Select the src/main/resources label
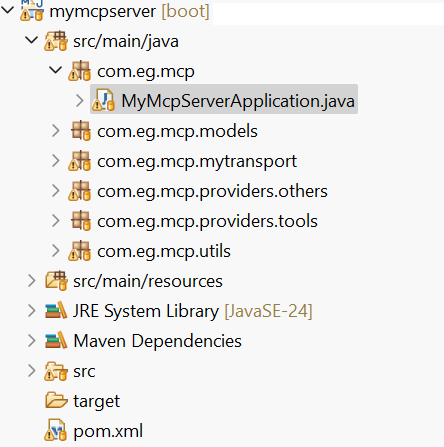Image resolution: width=444 pixels, height=447 pixels. [148, 281]
